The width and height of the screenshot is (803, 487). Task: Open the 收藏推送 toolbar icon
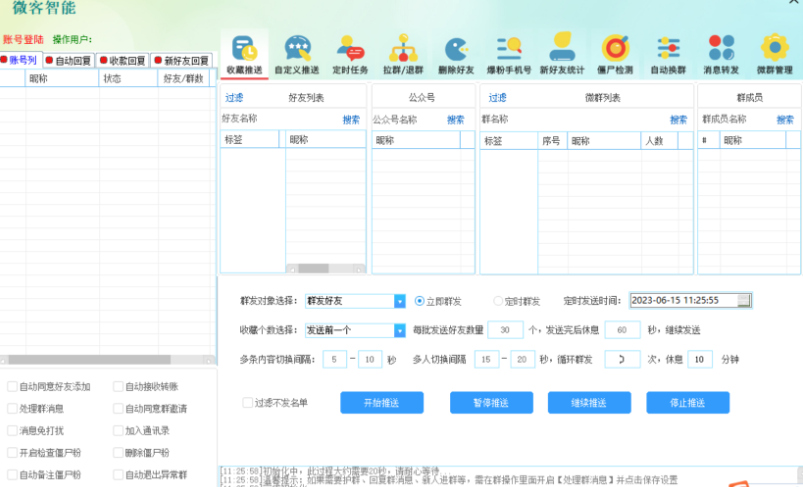tap(244, 48)
